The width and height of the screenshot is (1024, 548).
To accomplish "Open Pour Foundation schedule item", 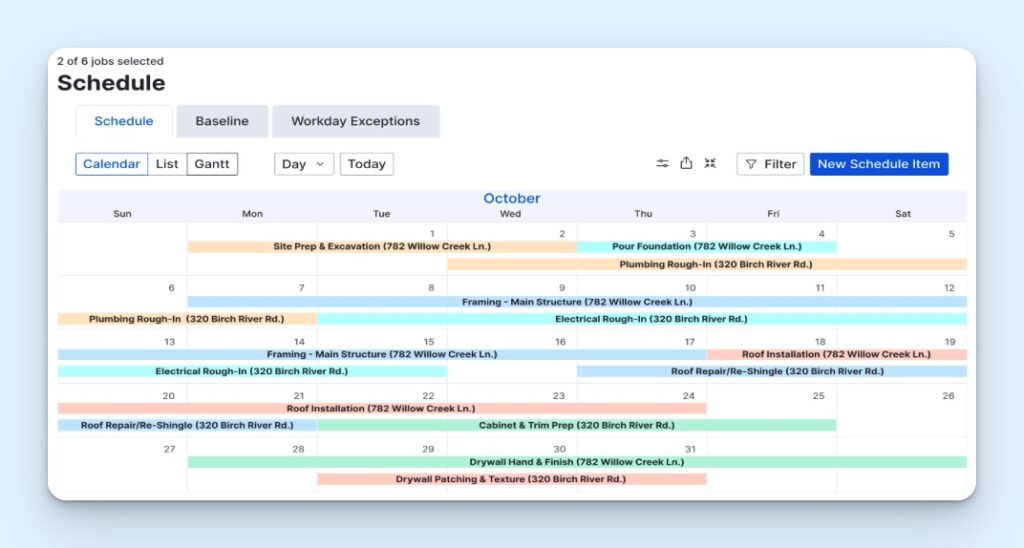I will [x=707, y=247].
